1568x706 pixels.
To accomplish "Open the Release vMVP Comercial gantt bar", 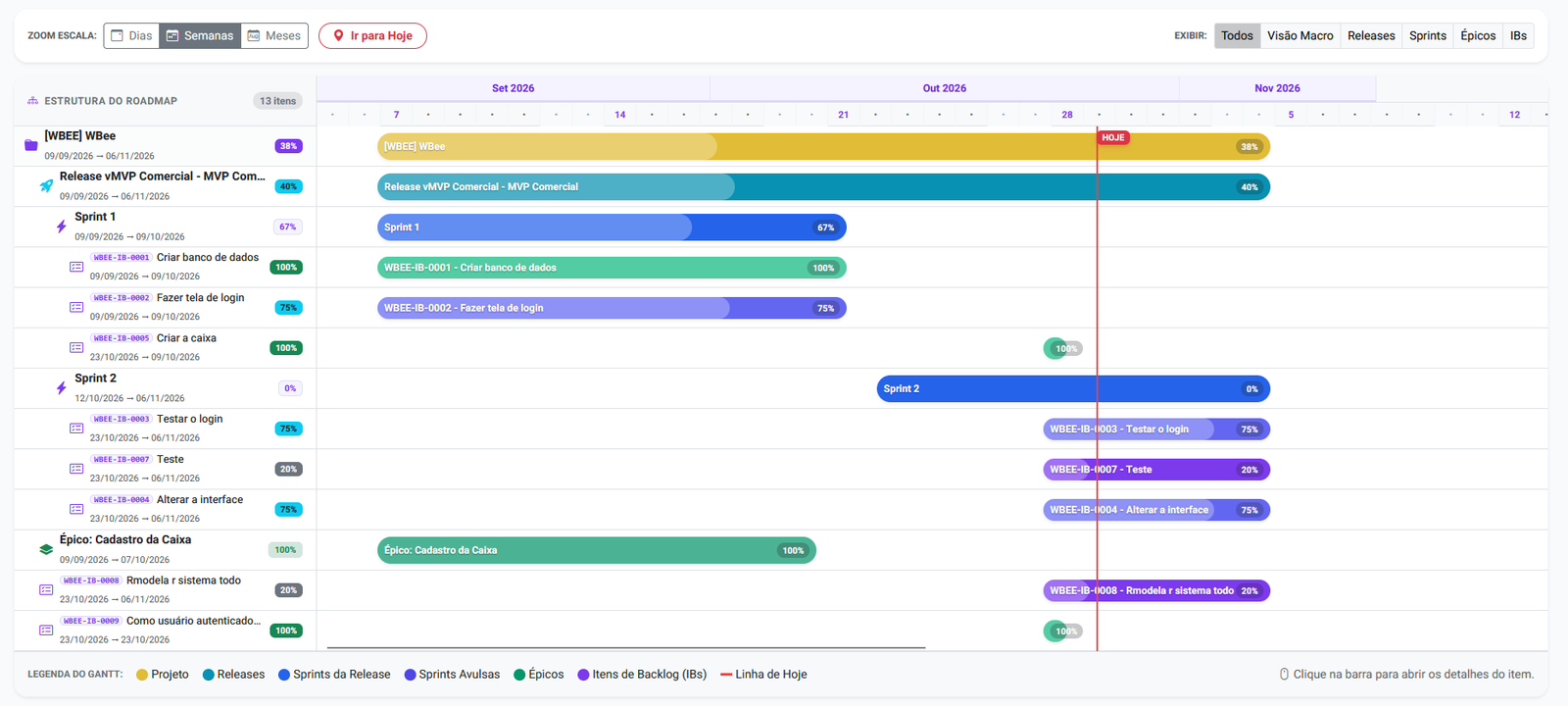I will pos(823,186).
